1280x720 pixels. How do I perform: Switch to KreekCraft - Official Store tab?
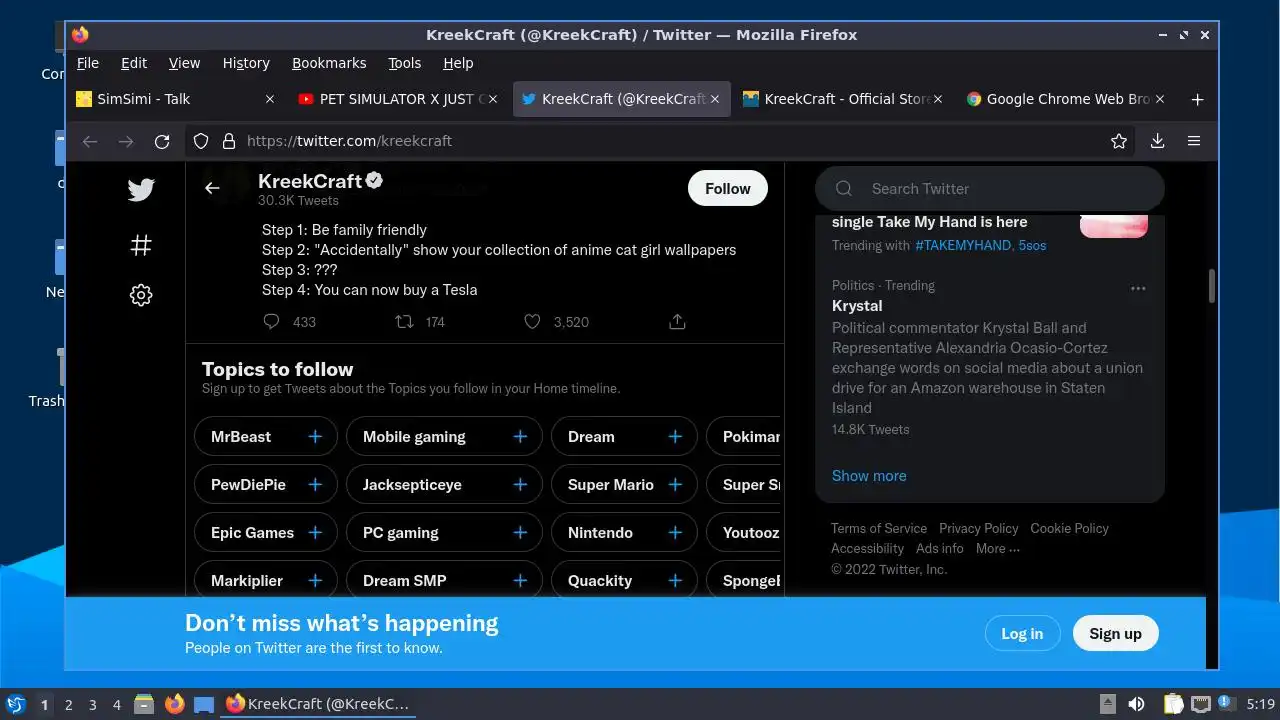point(843,99)
